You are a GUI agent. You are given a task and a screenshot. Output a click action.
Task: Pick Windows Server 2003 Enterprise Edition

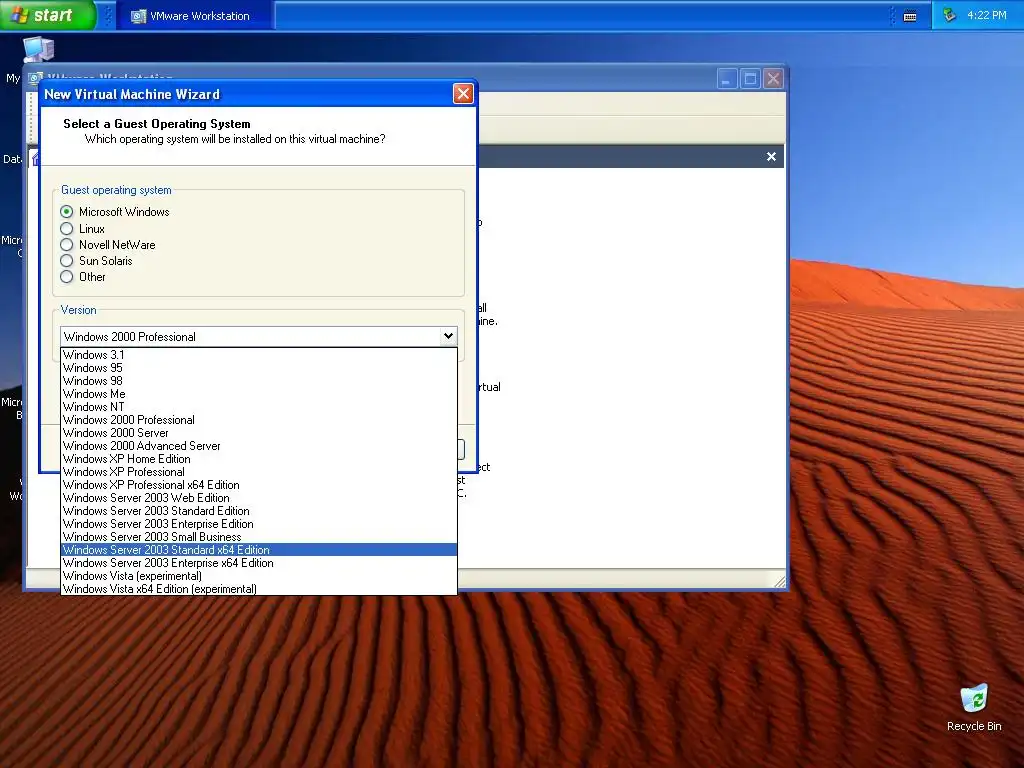[x=259, y=524]
